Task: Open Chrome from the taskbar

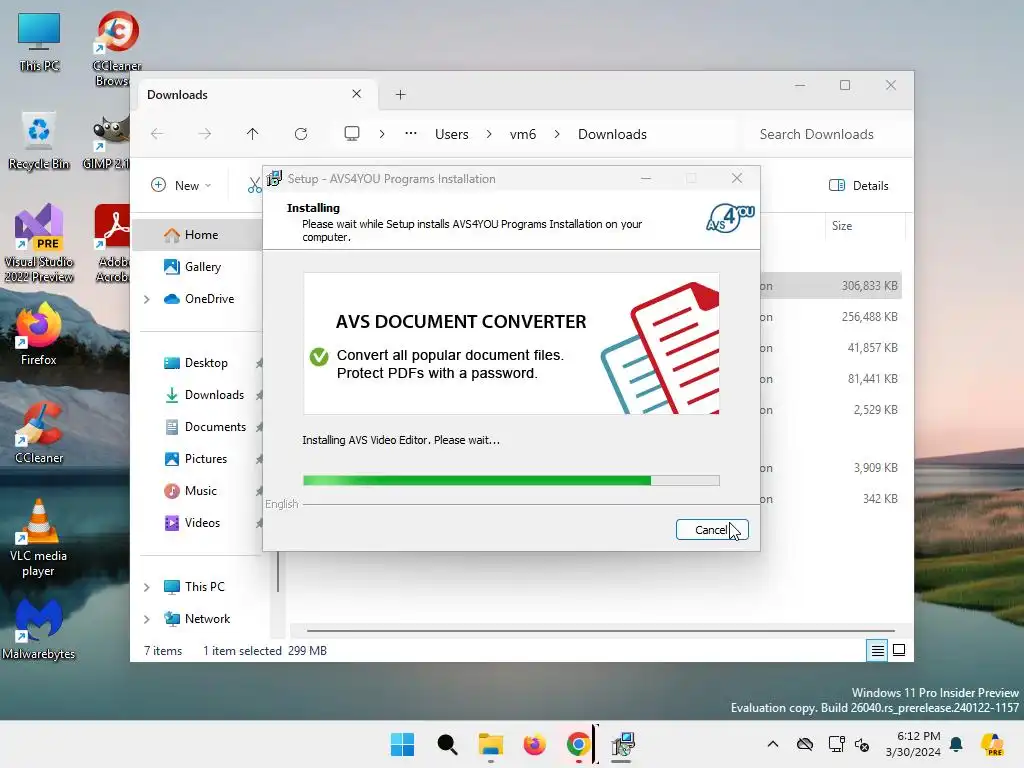Action: click(x=579, y=744)
